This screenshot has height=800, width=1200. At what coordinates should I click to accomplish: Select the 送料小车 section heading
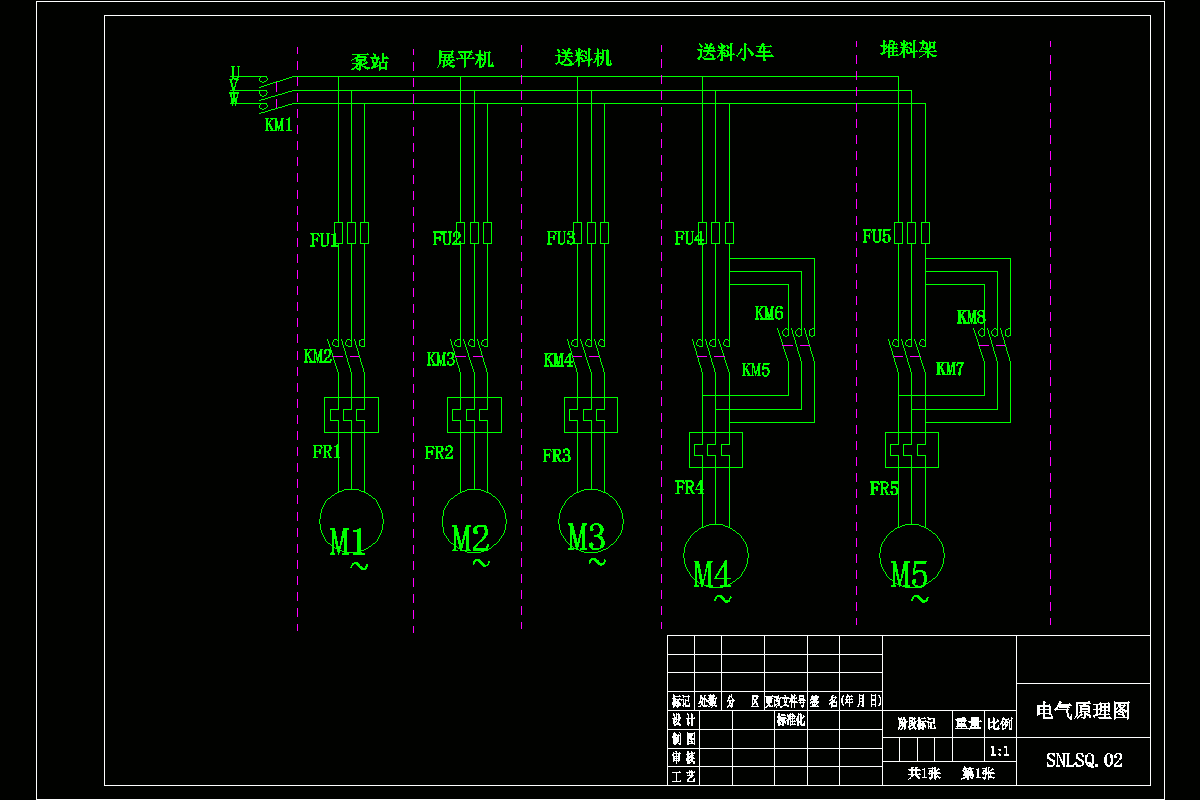[x=735, y=52]
